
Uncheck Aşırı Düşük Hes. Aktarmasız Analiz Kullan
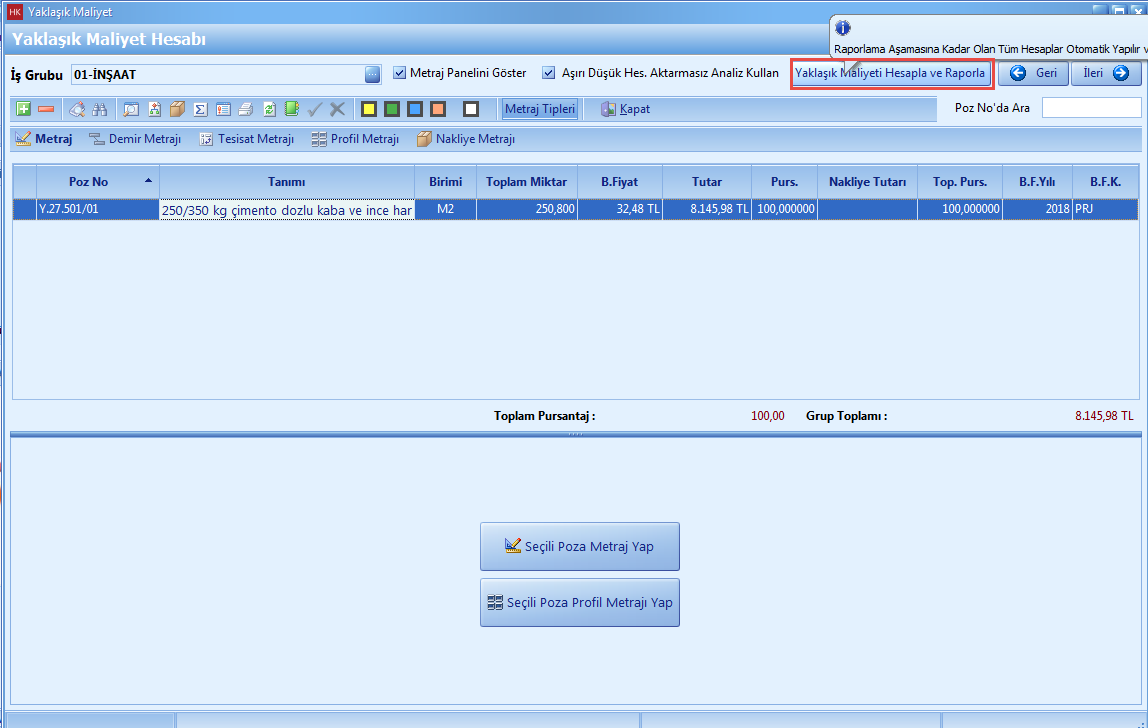tap(549, 73)
